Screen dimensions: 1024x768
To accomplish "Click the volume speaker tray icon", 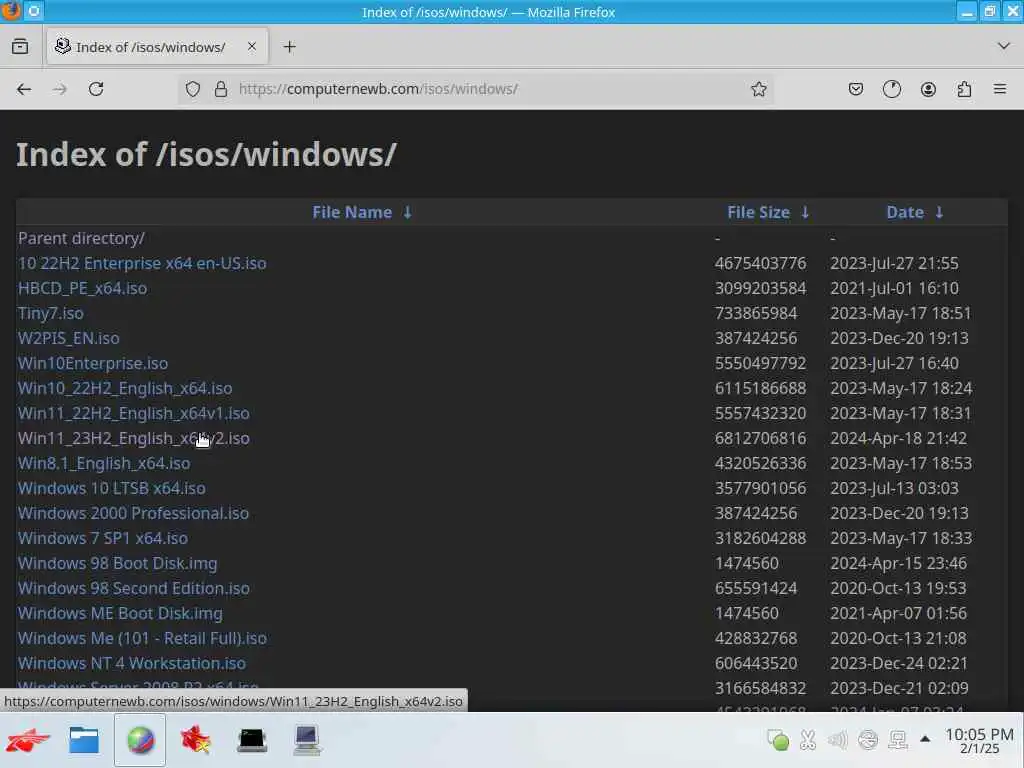I will 837,739.
